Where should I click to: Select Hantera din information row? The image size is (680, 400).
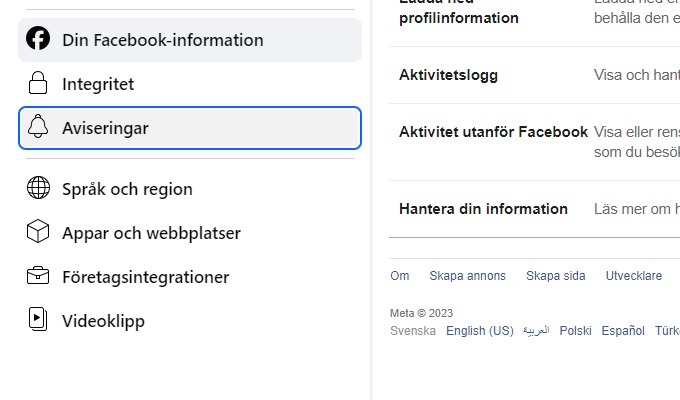[534, 209]
